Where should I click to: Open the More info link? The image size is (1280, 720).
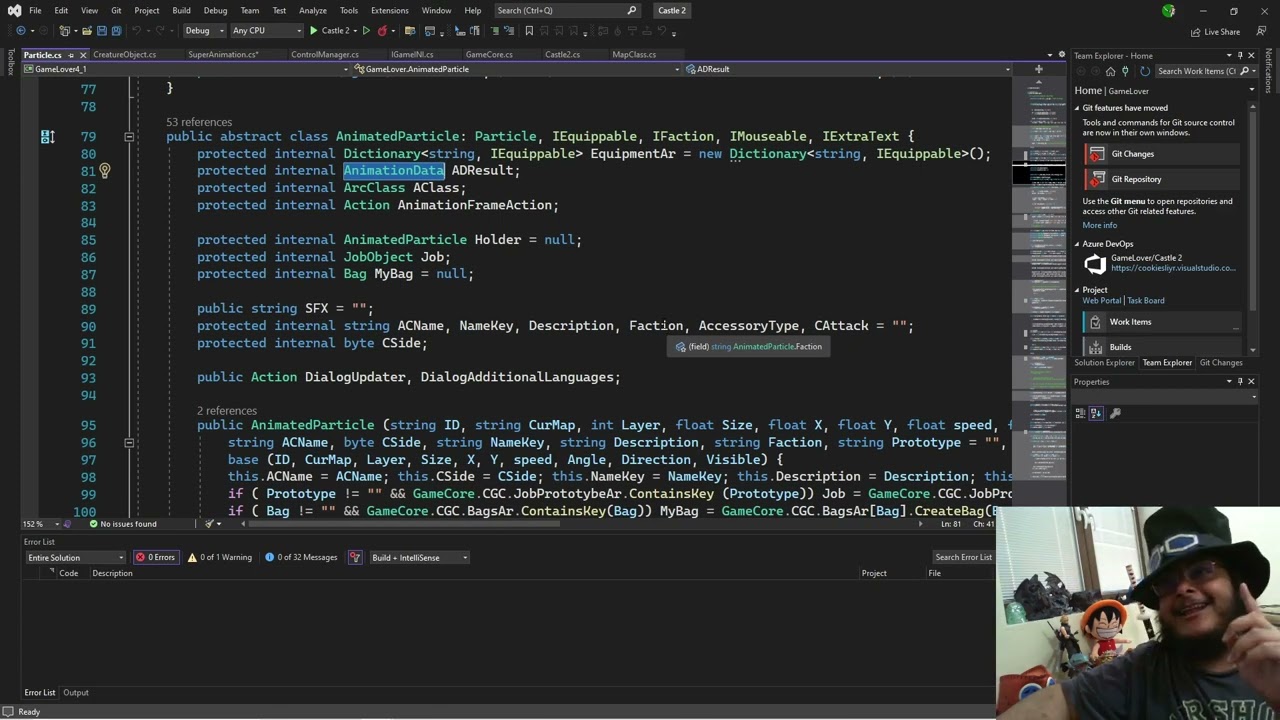pos(1099,225)
